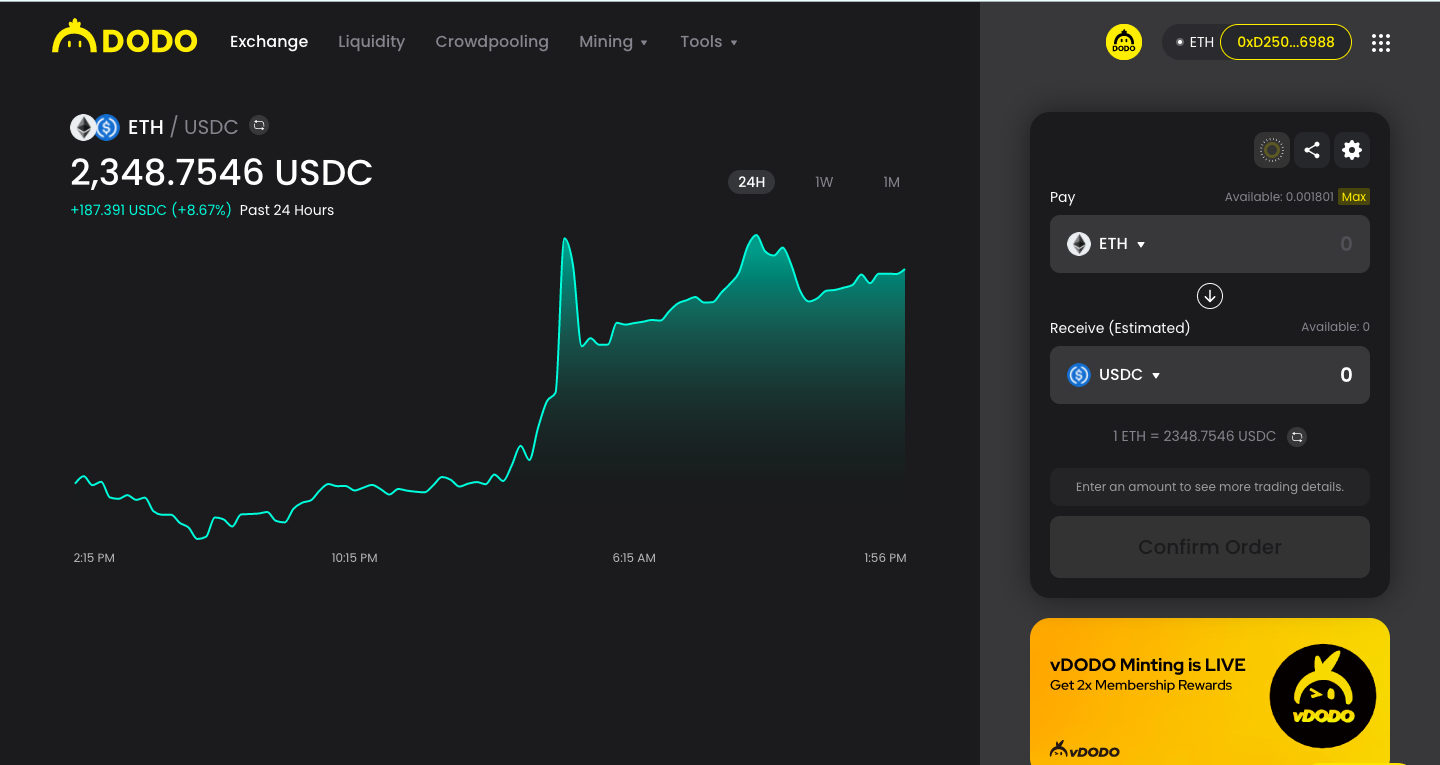Click the vDODO logo in banner

[x=1085, y=749]
